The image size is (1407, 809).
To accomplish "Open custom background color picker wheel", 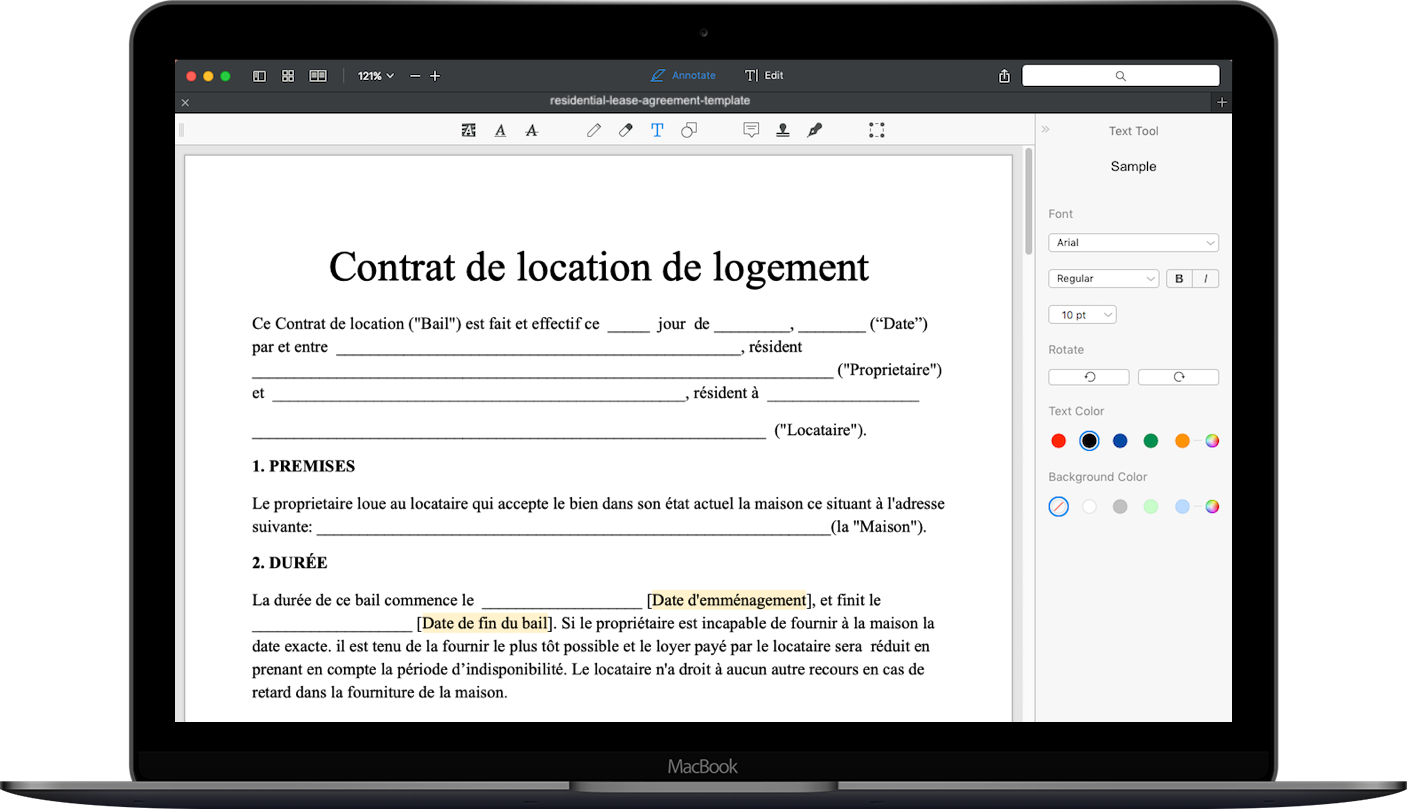I will point(1212,507).
